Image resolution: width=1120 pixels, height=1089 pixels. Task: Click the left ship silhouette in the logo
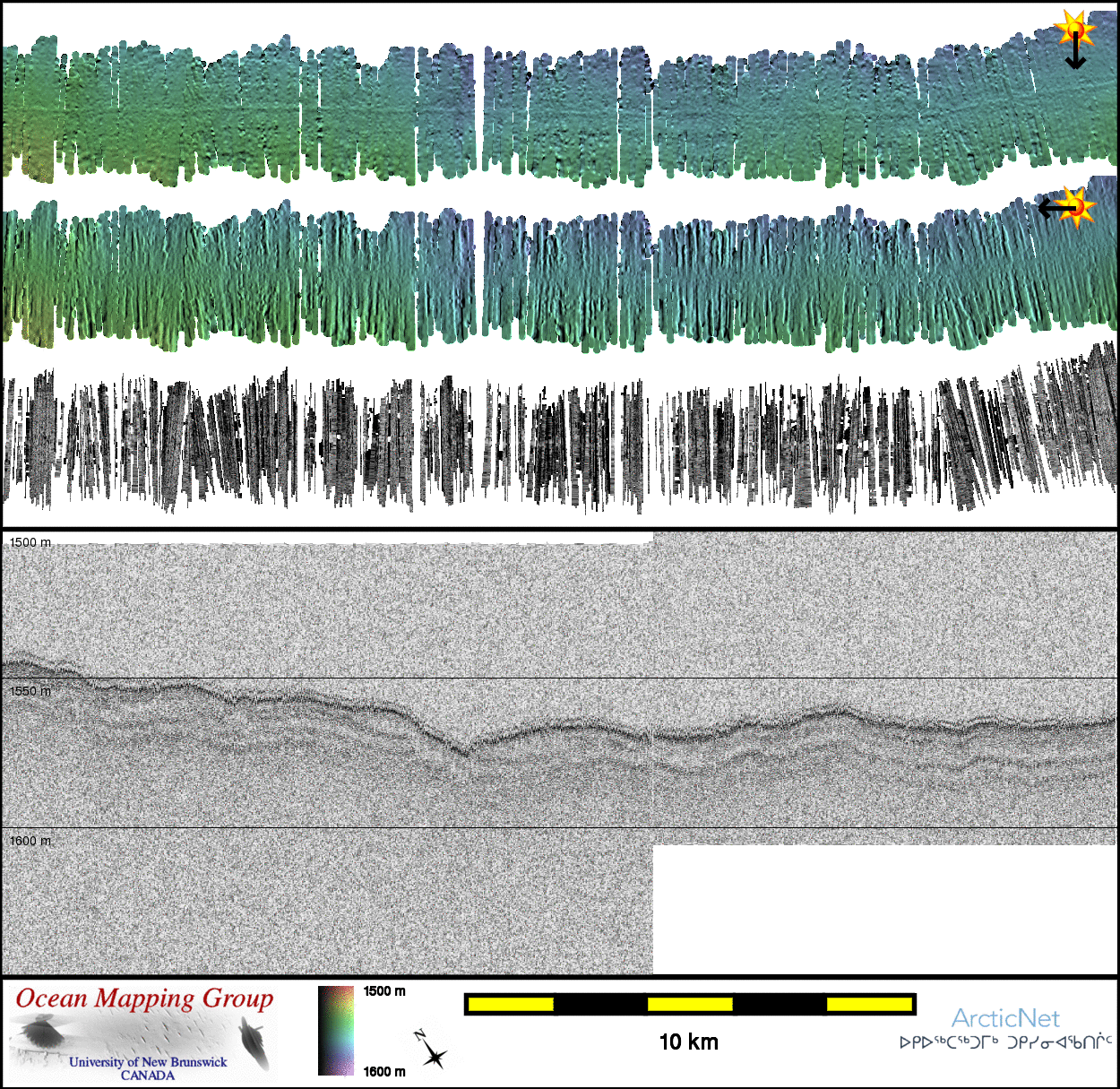coord(38,1034)
